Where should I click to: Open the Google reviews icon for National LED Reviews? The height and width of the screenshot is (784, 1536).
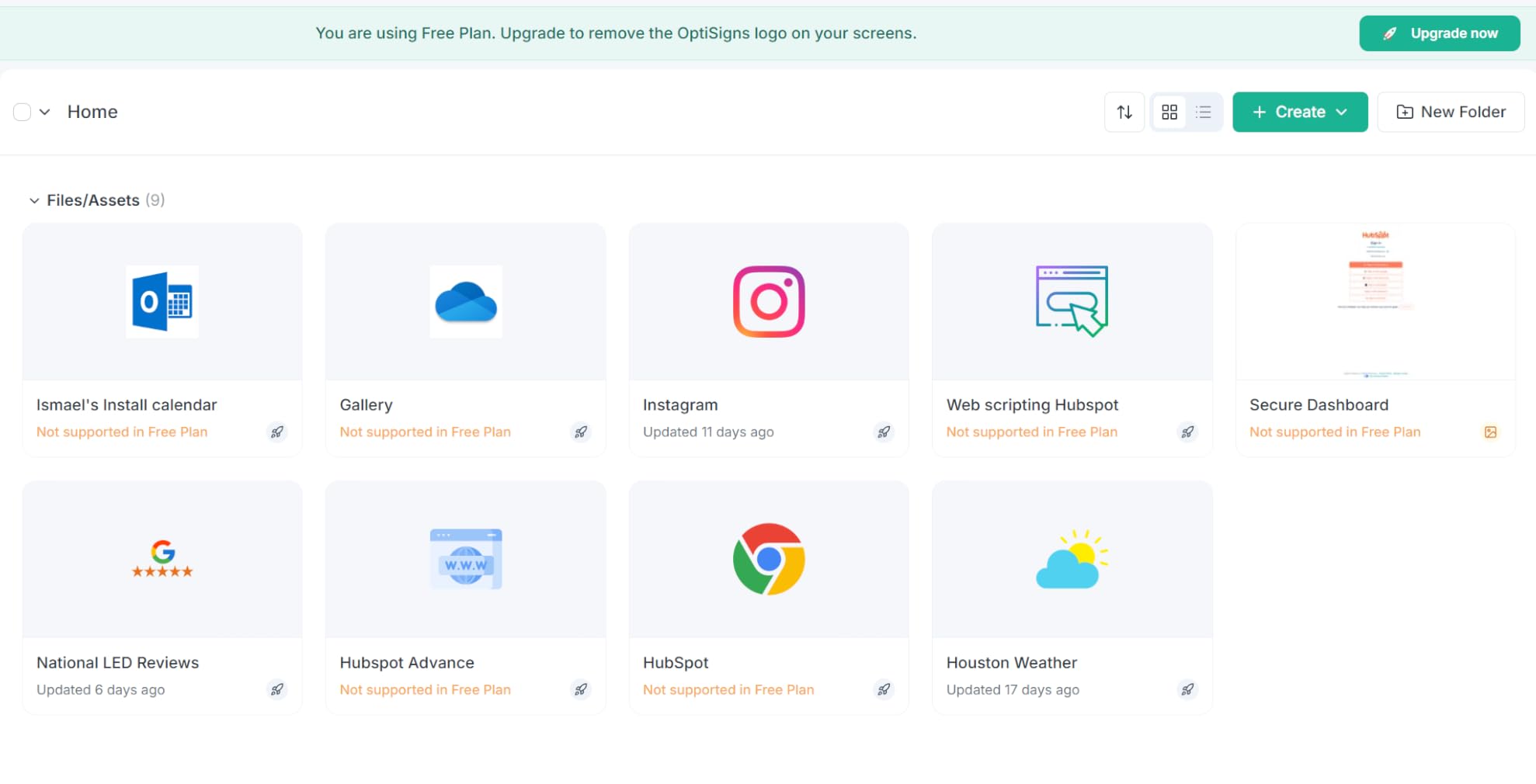click(x=162, y=559)
